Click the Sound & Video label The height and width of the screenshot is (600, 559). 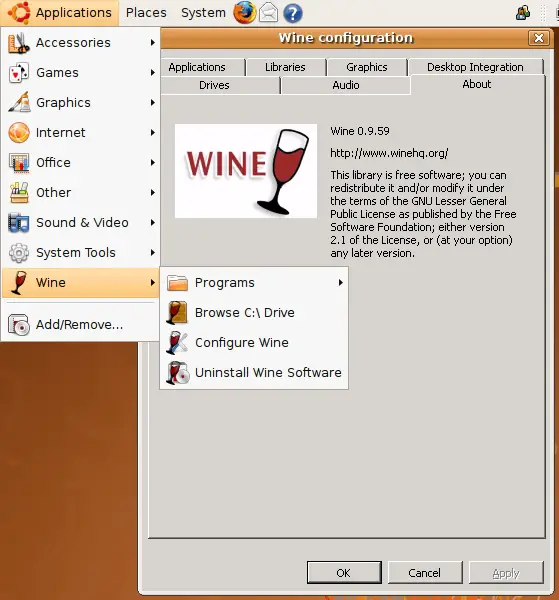point(82,223)
